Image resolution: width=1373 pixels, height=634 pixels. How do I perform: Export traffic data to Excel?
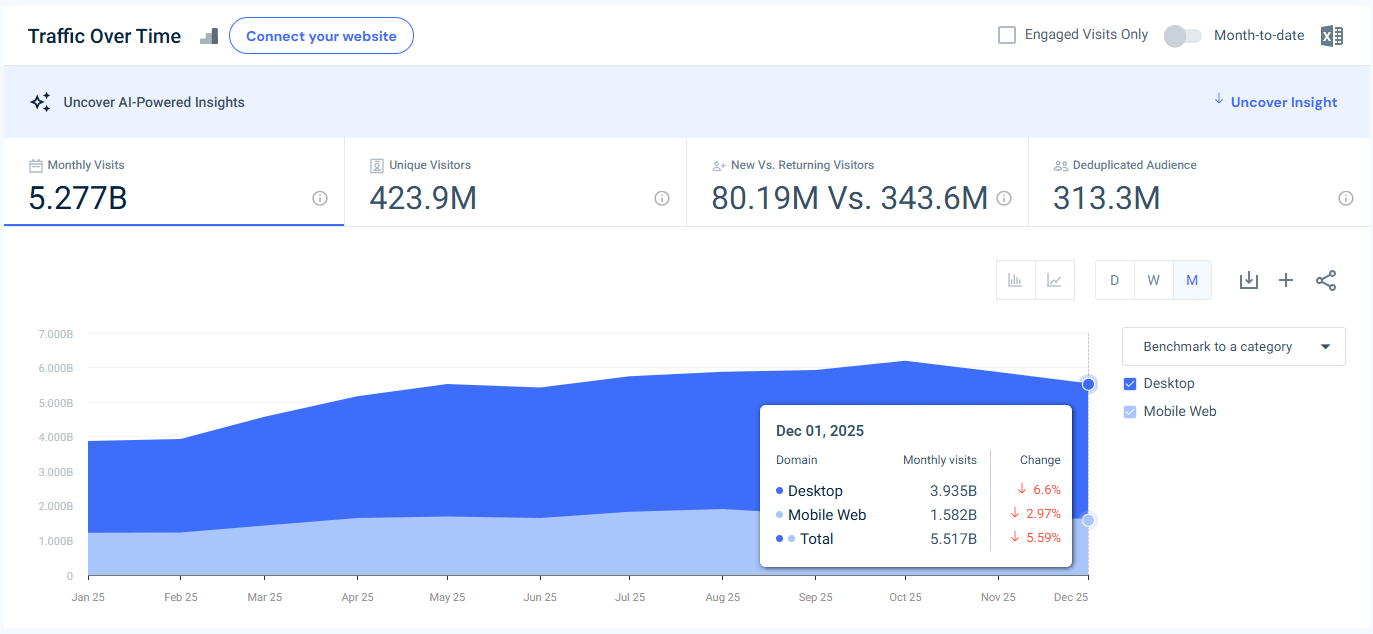click(x=1331, y=35)
